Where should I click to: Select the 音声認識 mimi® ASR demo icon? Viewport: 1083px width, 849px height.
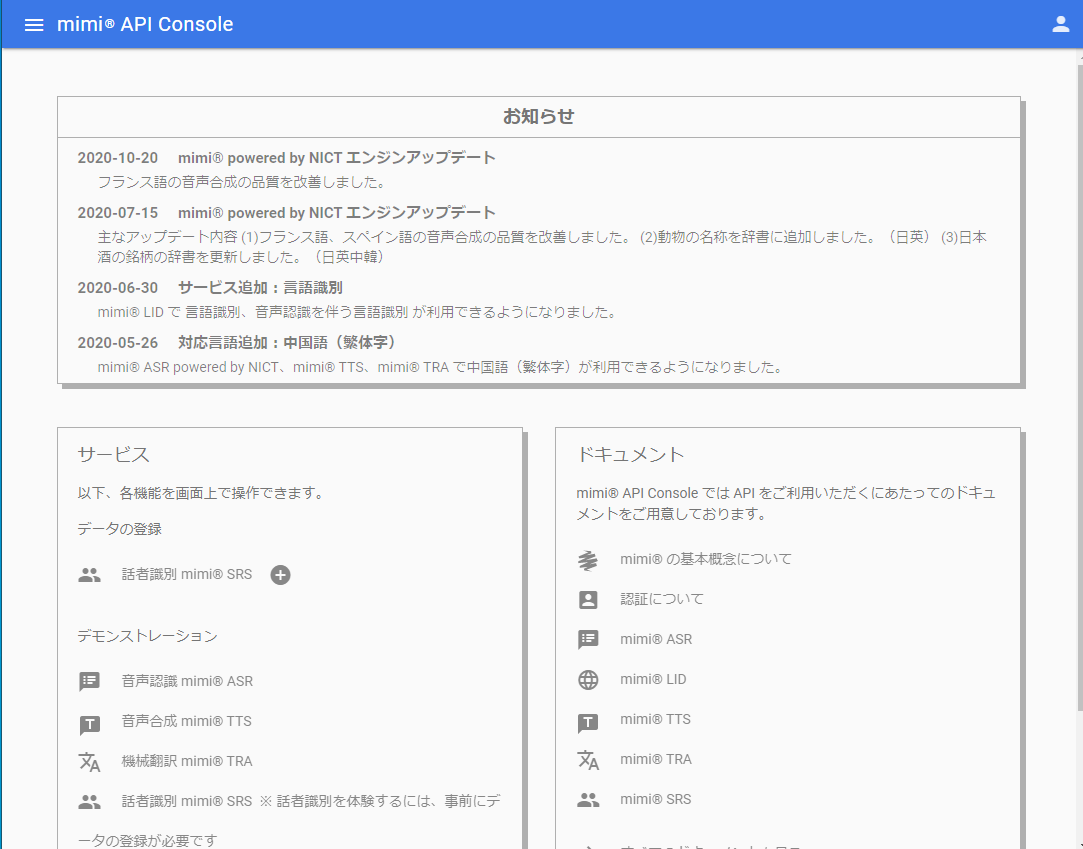pyautogui.click(x=90, y=681)
